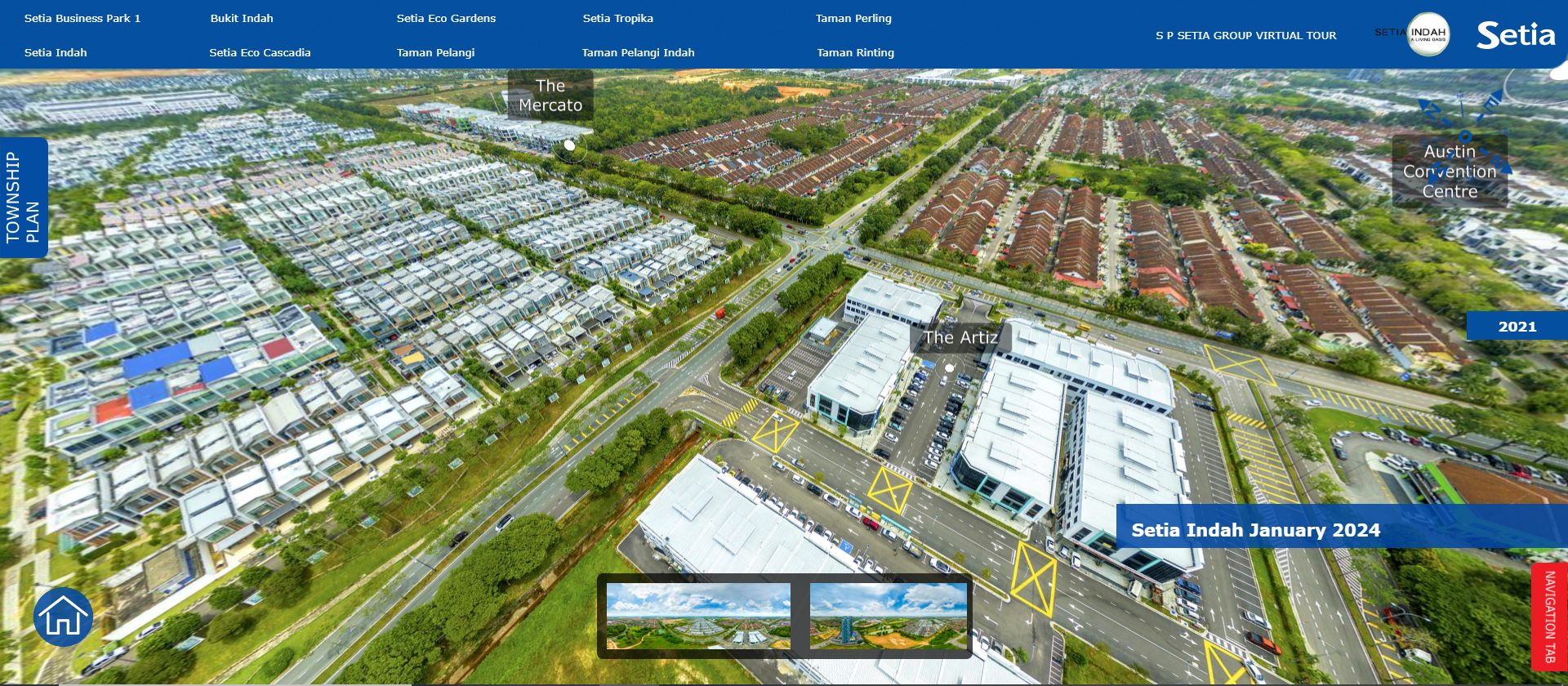Select the Austin Convention Centre hotspot label
Screen dimensions: 1568x686
pos(1450,171)
